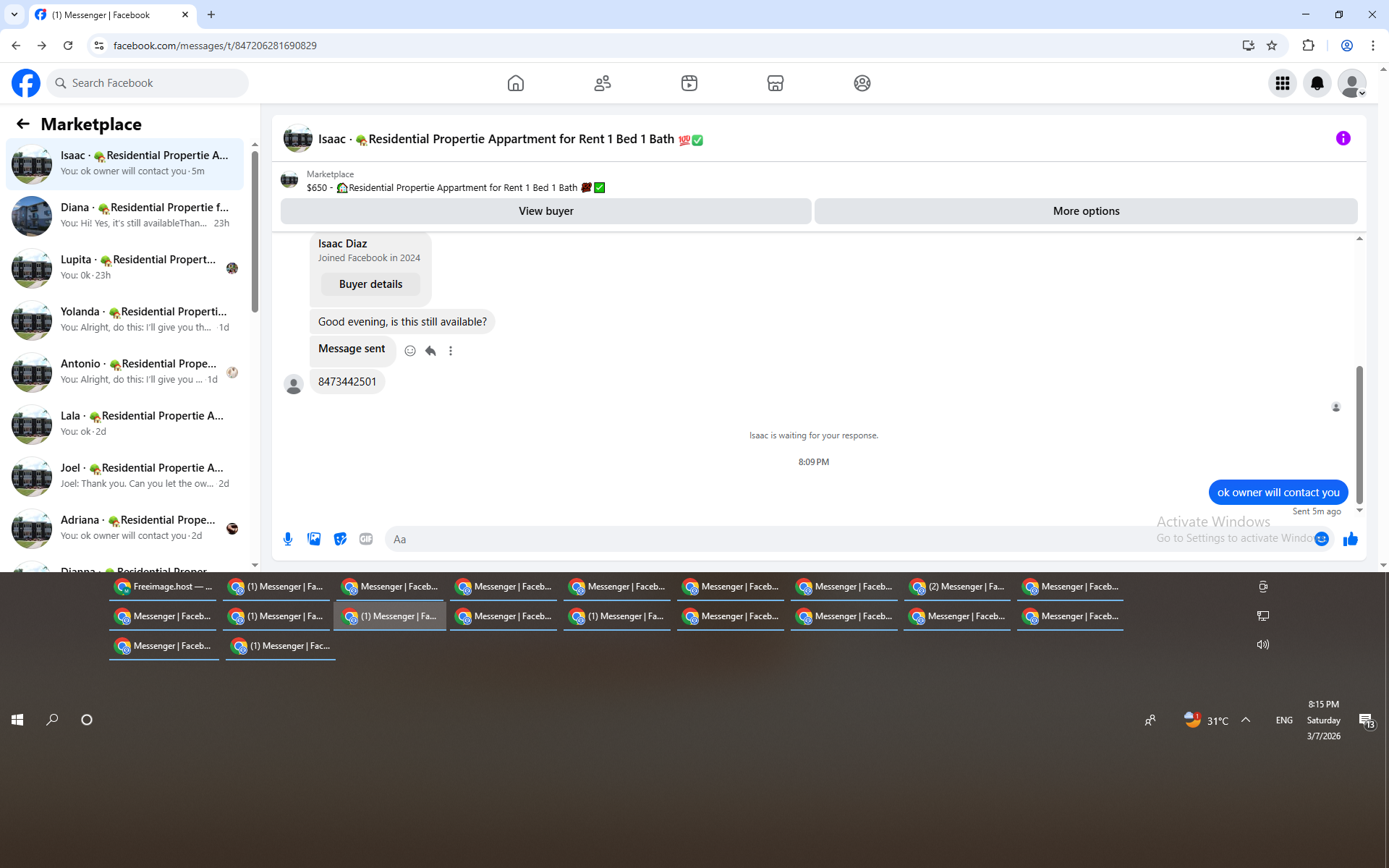The height and width of the screenshot is (868, 1389).
Task: Open Lupita's conversation in the list
Action: click(x=125, y=268)
